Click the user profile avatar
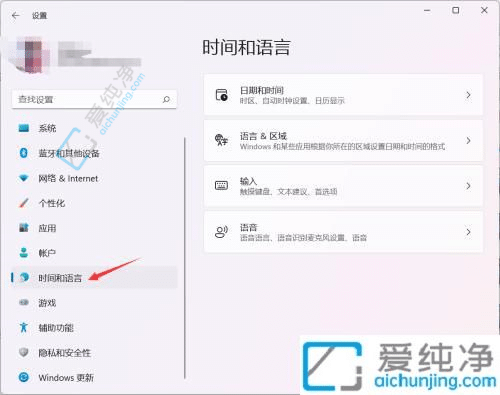The width and height of the screenshot is (500, 395). tap(31, 55)
